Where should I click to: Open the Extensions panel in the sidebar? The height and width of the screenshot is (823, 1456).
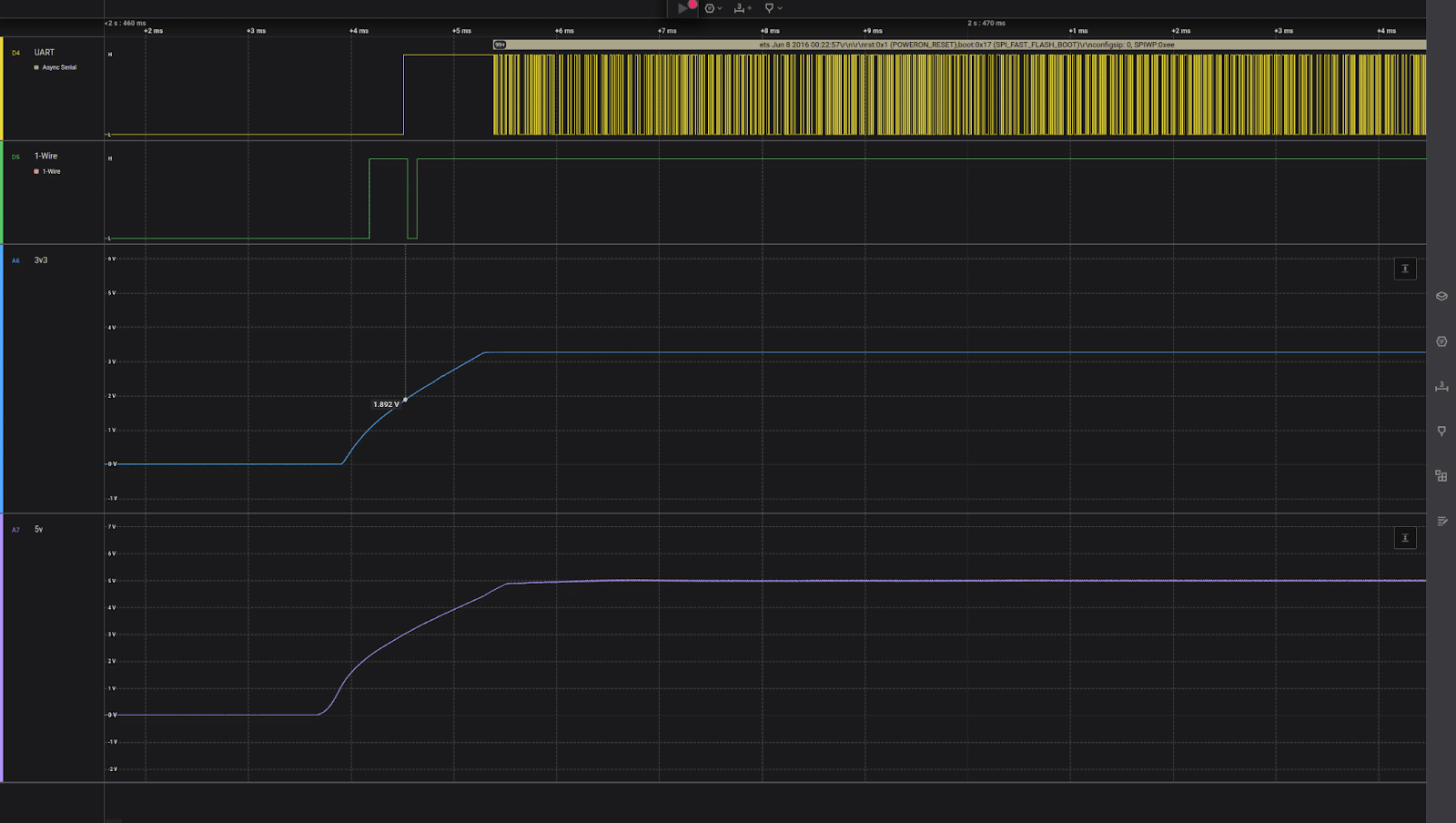pos(1441,476)
